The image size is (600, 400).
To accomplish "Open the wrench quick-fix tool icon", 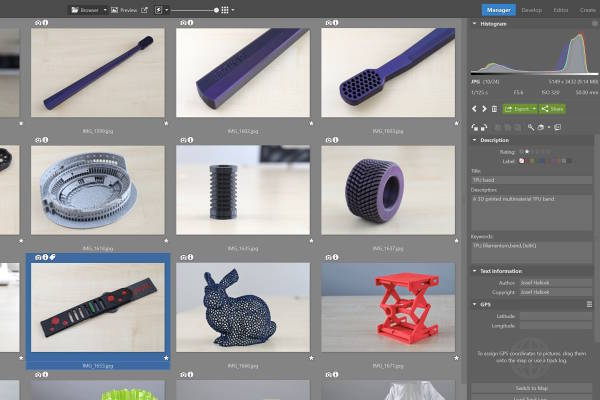I will click(x=531, y=127).
